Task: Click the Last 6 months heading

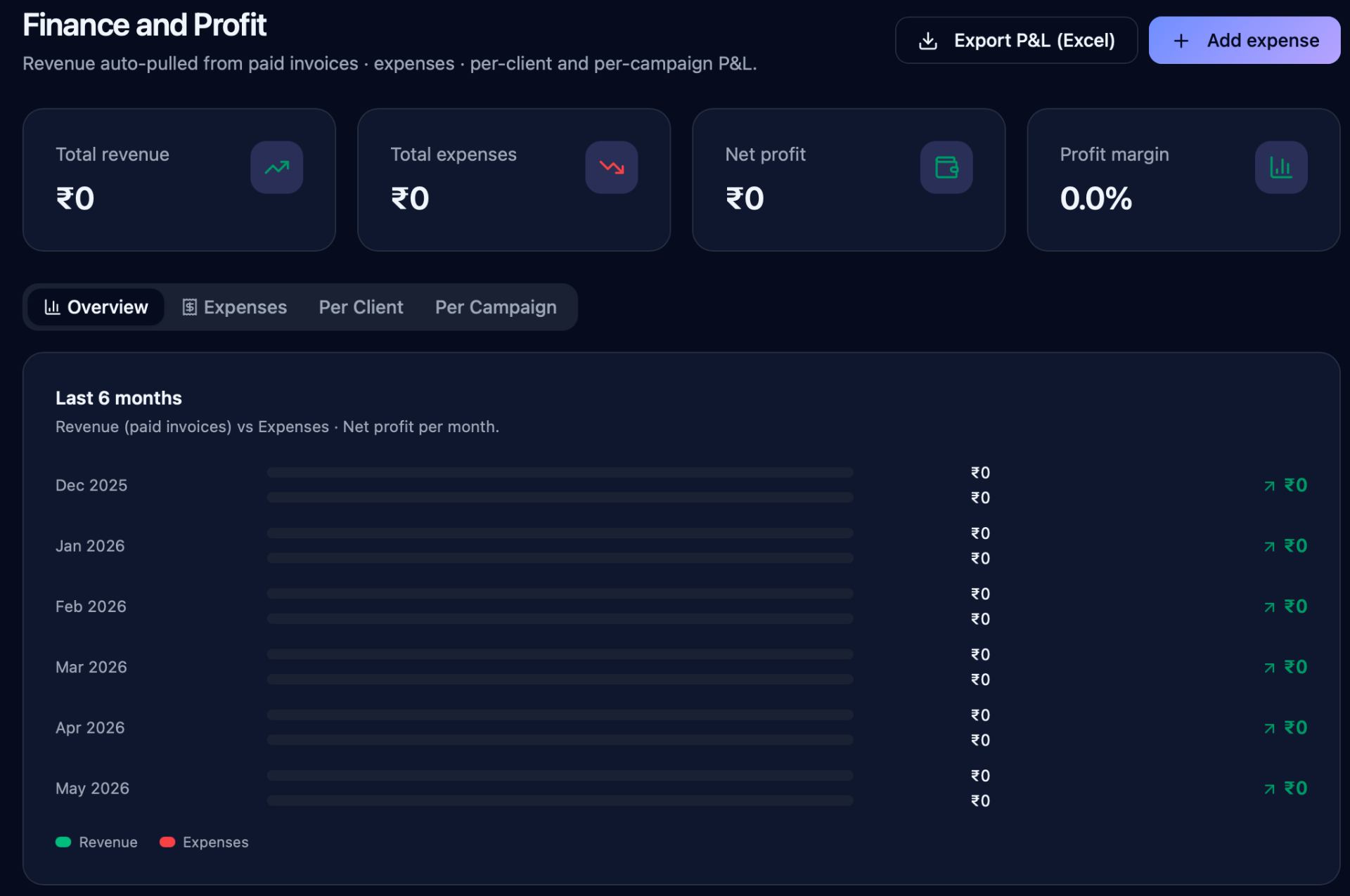Action: pos(119,398)
